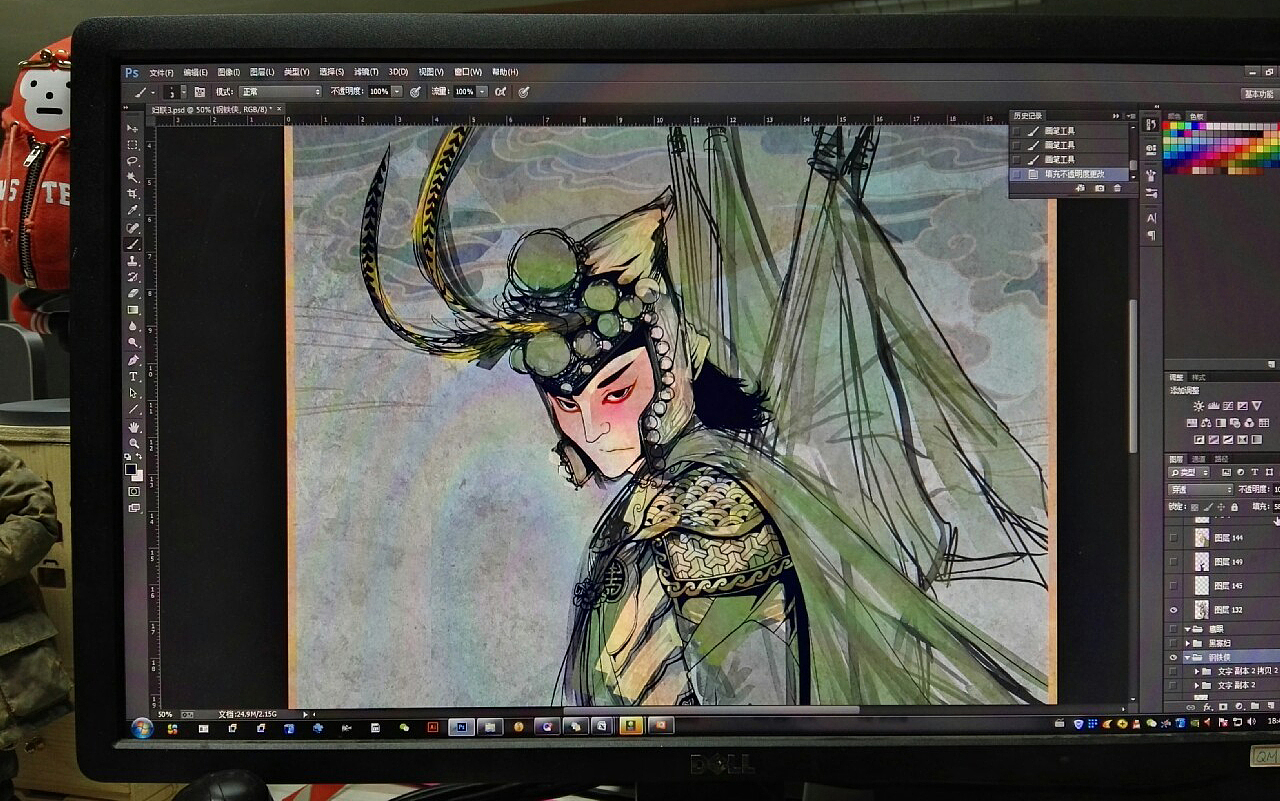1280x801 pixels.
Task: Click the Photoshop taskbar button
Action: point(461,728)
